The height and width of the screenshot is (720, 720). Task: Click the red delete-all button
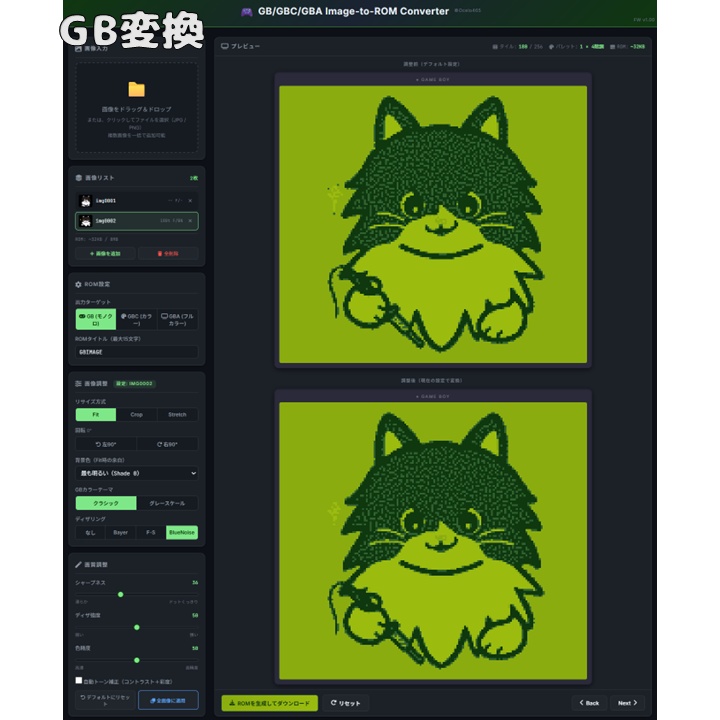168,253
